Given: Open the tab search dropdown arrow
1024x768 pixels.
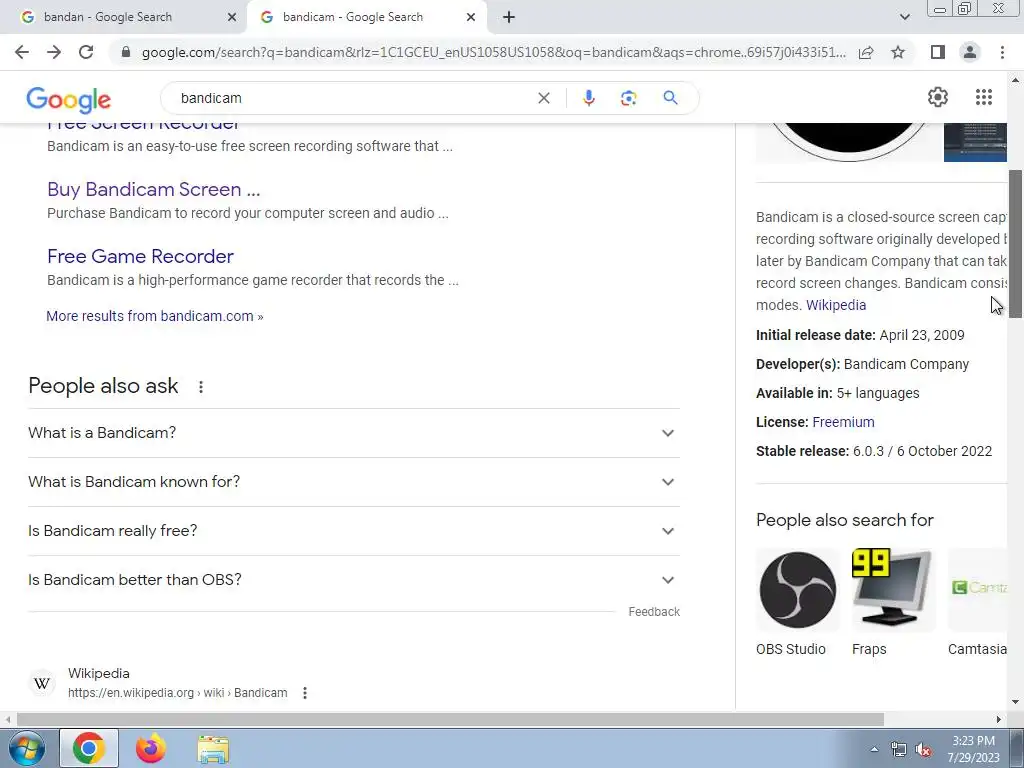Looking at the screenshot, I should click(x=904, y=18).
